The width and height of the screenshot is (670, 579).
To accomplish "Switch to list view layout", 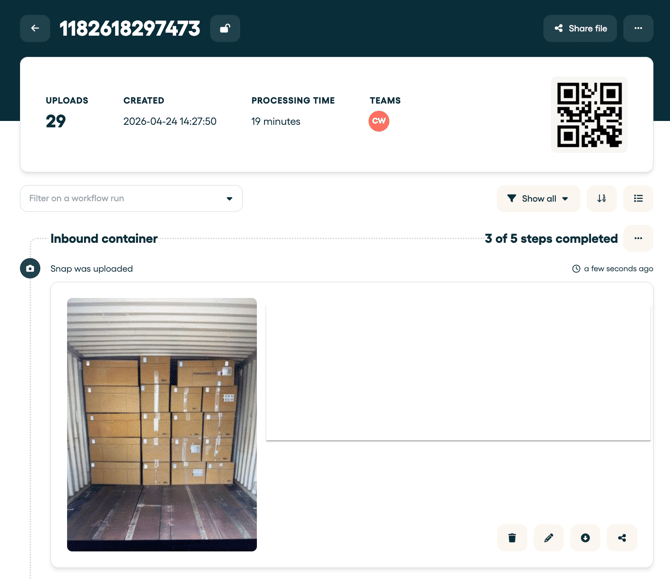I will click(x=638, y=198).
